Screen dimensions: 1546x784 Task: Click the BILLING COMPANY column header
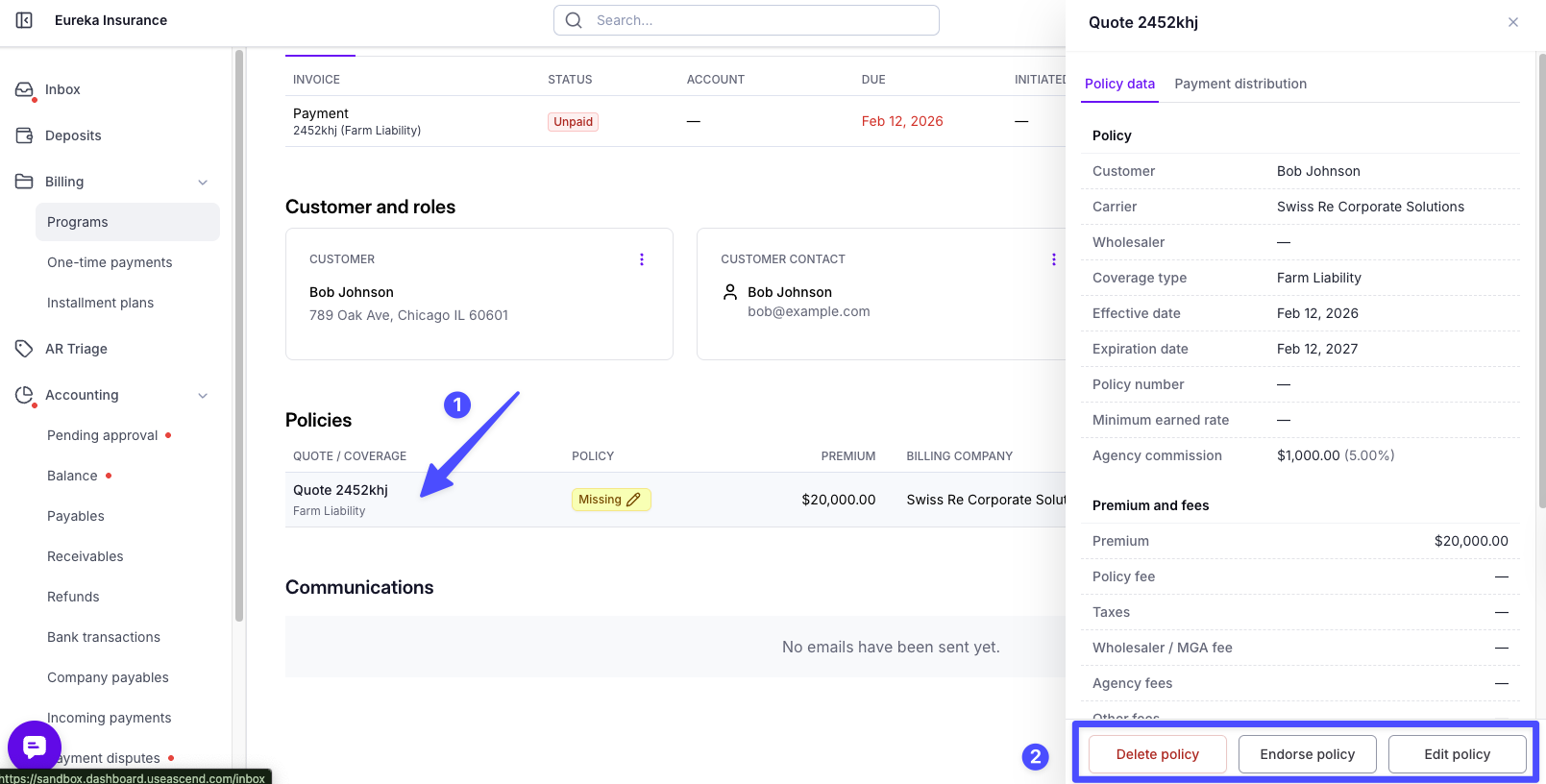click(959, 456)
